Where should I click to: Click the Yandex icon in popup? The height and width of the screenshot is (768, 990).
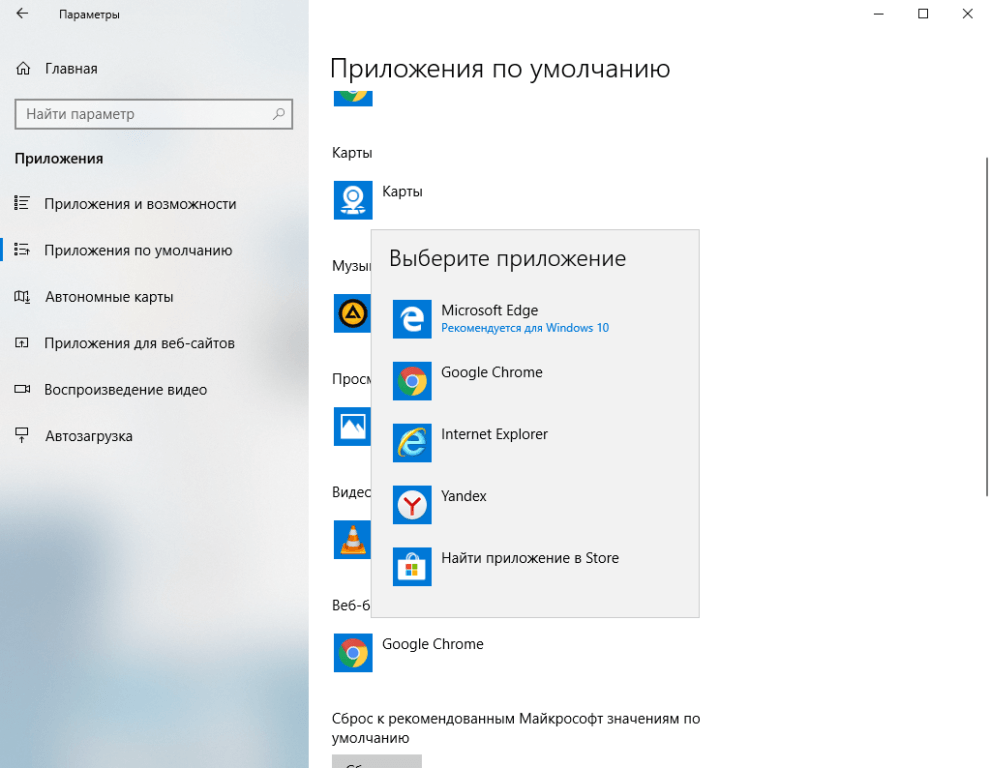(412, 505)
